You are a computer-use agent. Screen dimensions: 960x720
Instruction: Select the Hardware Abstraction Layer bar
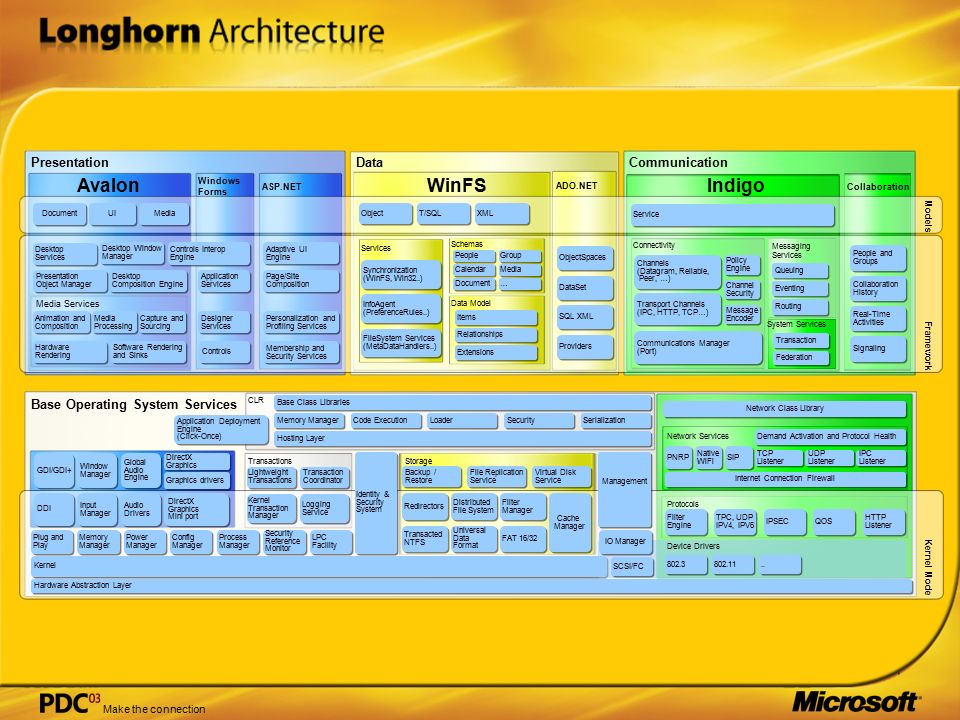point(471,587)
